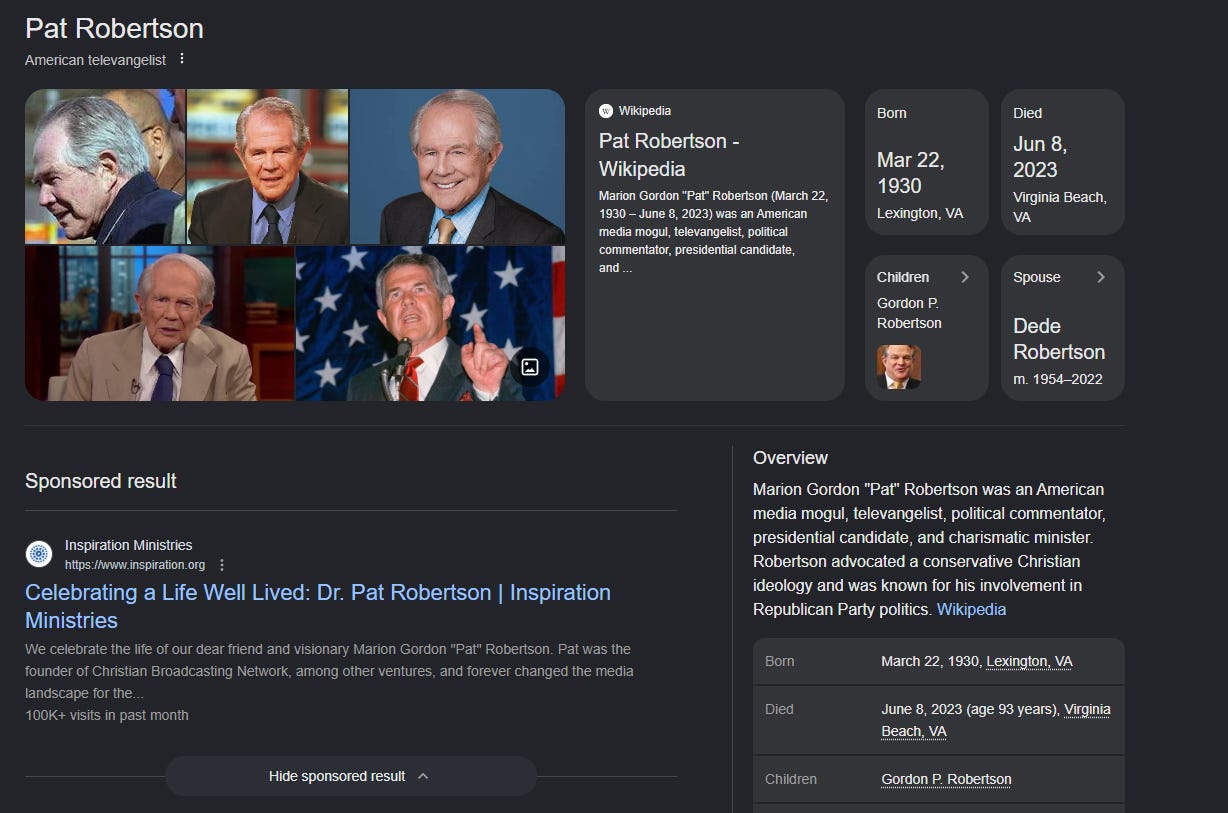This screenshot has width=1228, height=813.
Task: Click the Wikipedia logo icon in card
Action: point(605,111)
